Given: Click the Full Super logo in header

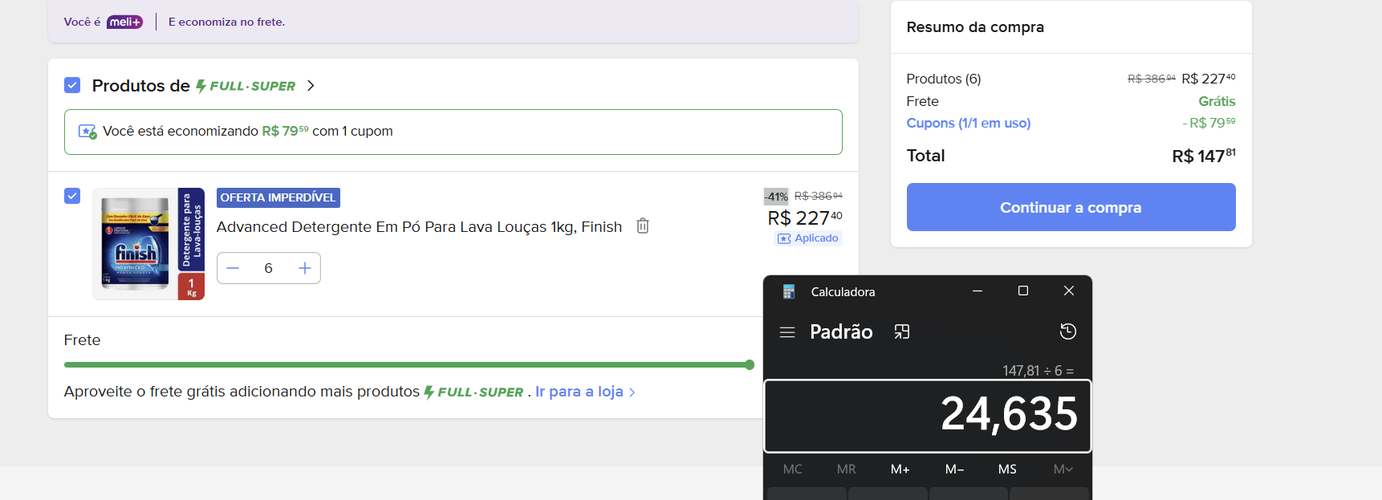Looking at the screenshot, I should 246,86.
